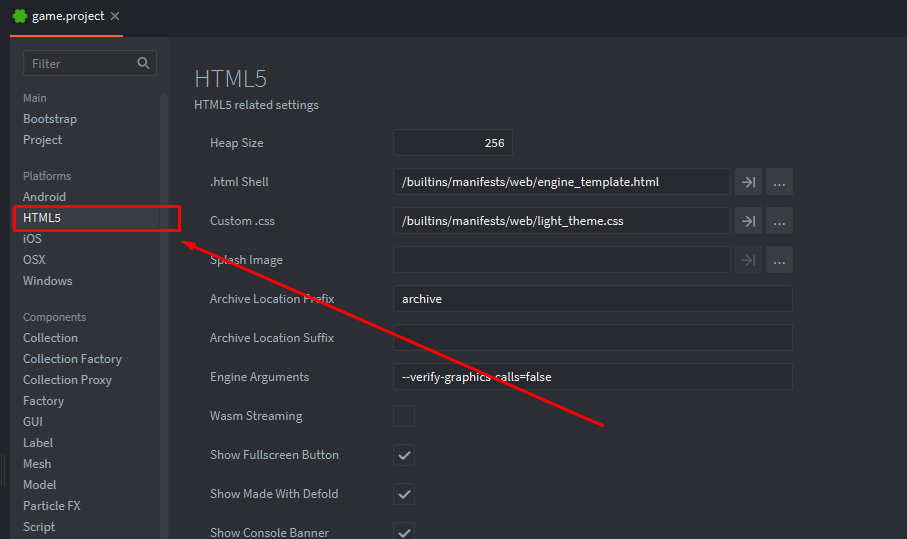Open Custom .css resource via arrow icon
907x539 pixels.
coord(748,221)
